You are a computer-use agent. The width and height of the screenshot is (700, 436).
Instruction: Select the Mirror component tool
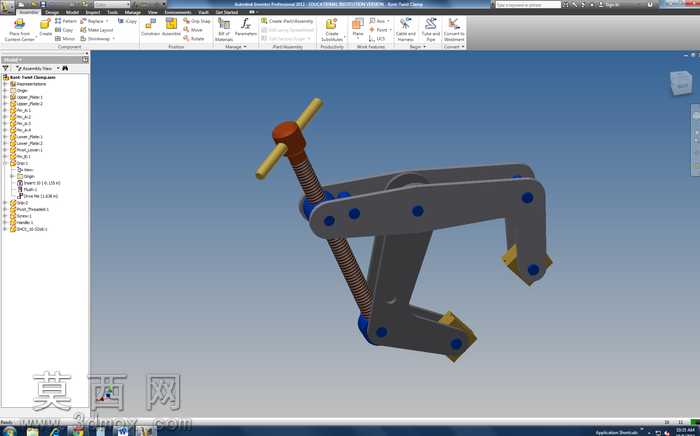65,39
